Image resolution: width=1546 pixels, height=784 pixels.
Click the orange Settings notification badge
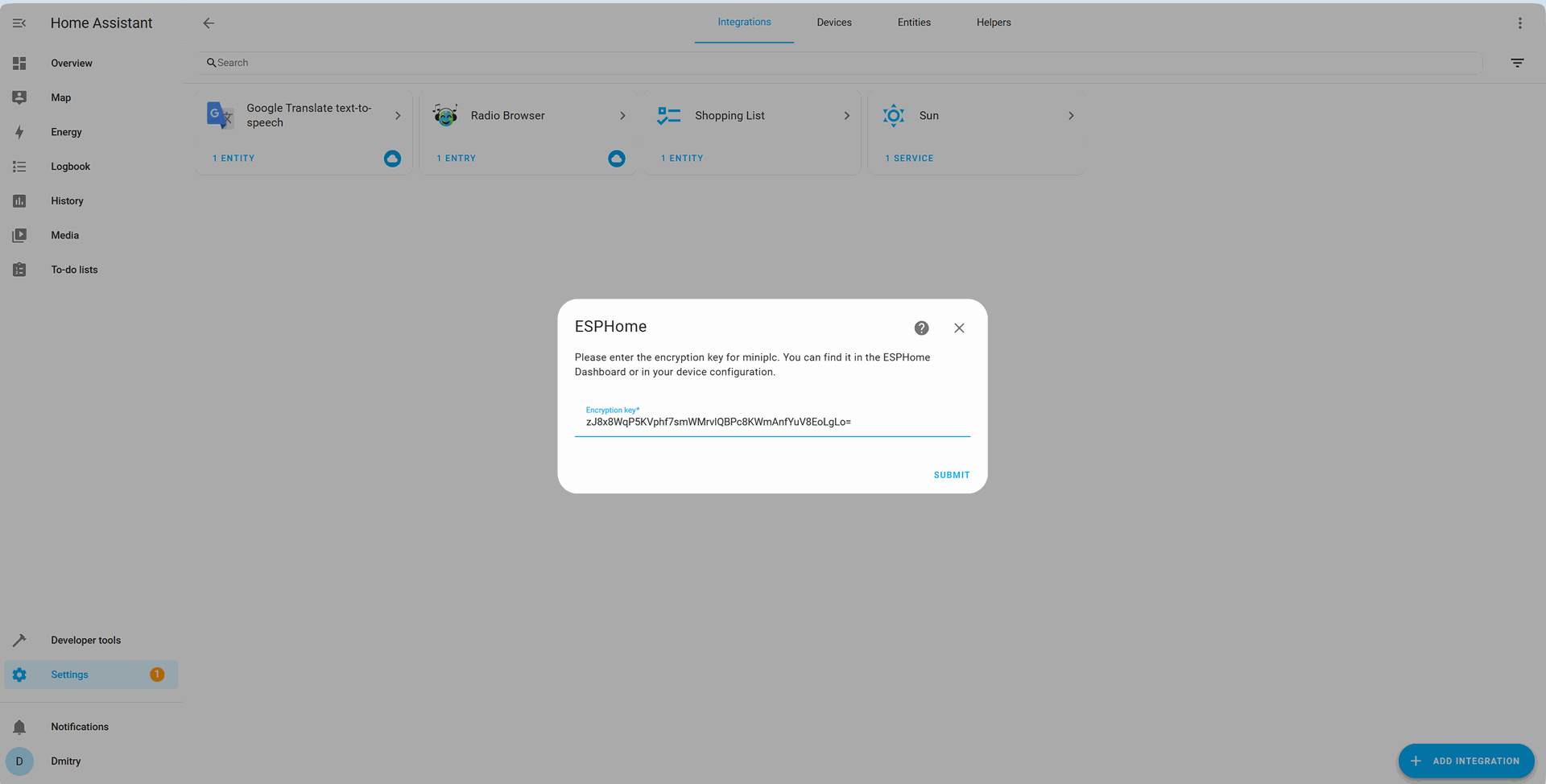(157, 675)
